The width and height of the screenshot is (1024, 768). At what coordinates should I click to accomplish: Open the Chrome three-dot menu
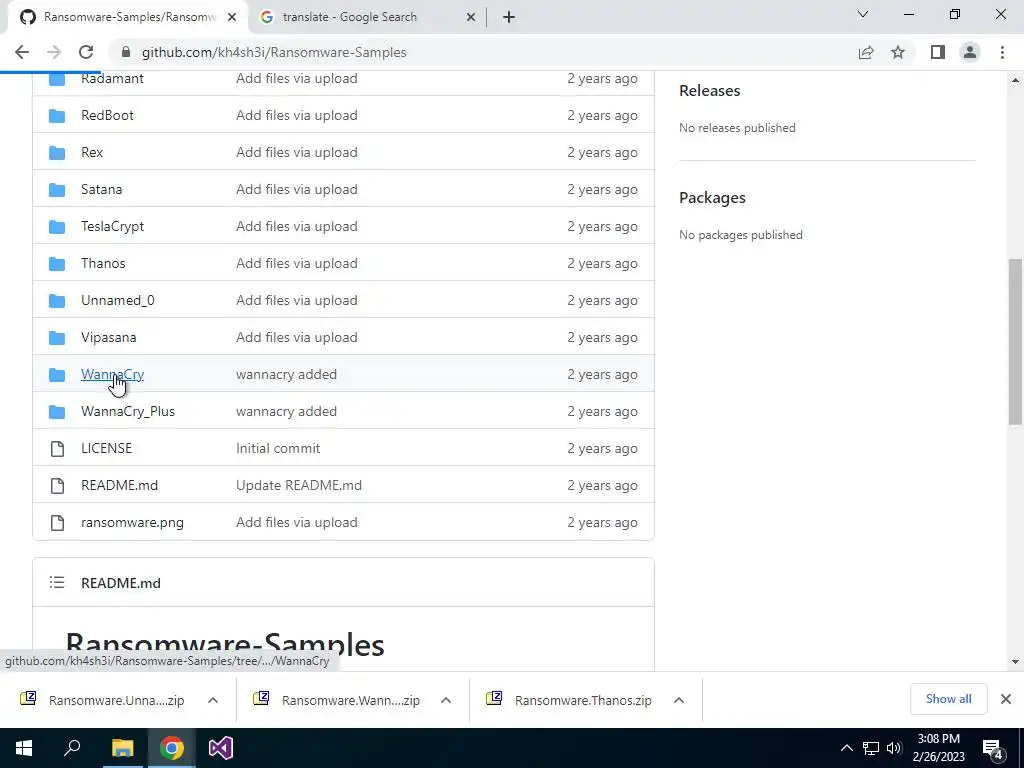(x=1002, y=52)
